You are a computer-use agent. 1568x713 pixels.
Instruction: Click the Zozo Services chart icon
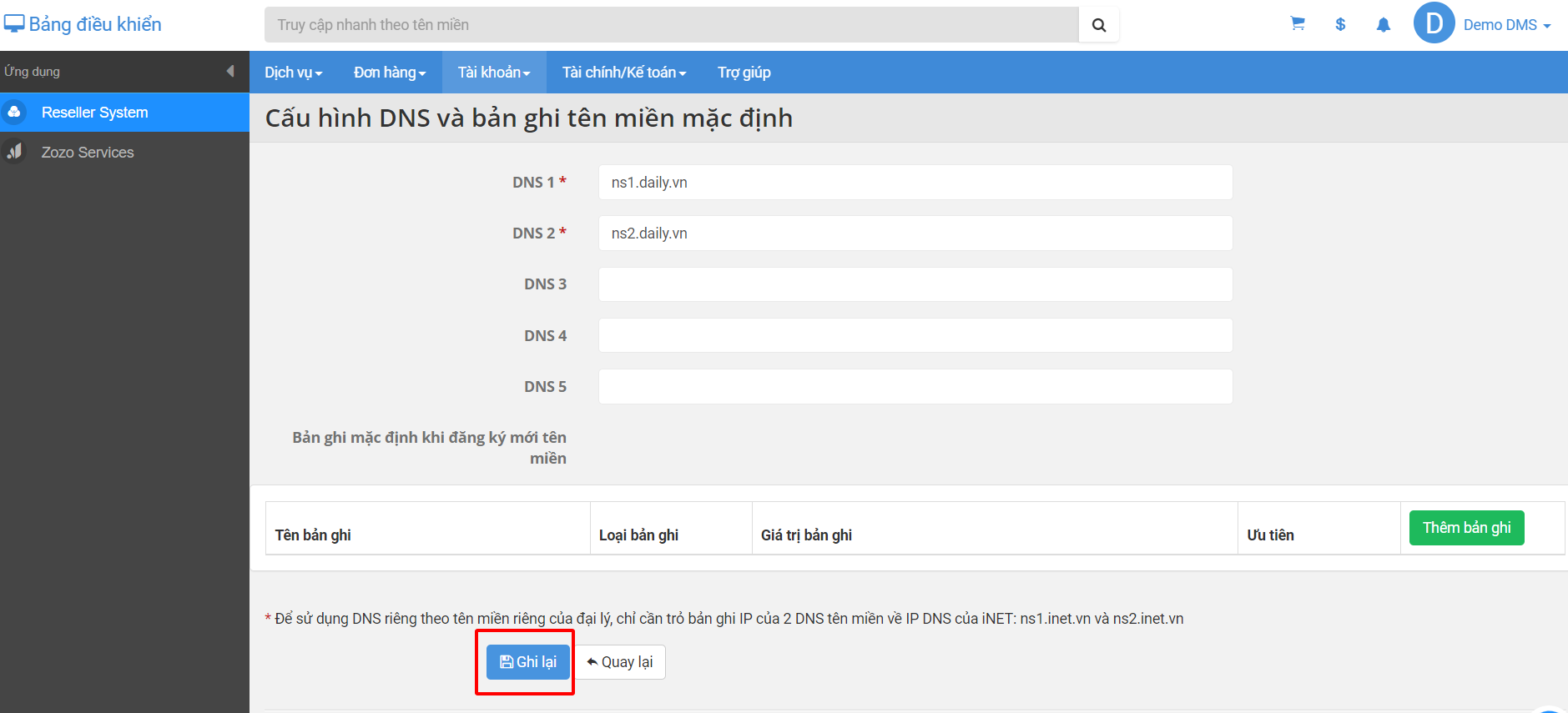[x=14, y=152]
